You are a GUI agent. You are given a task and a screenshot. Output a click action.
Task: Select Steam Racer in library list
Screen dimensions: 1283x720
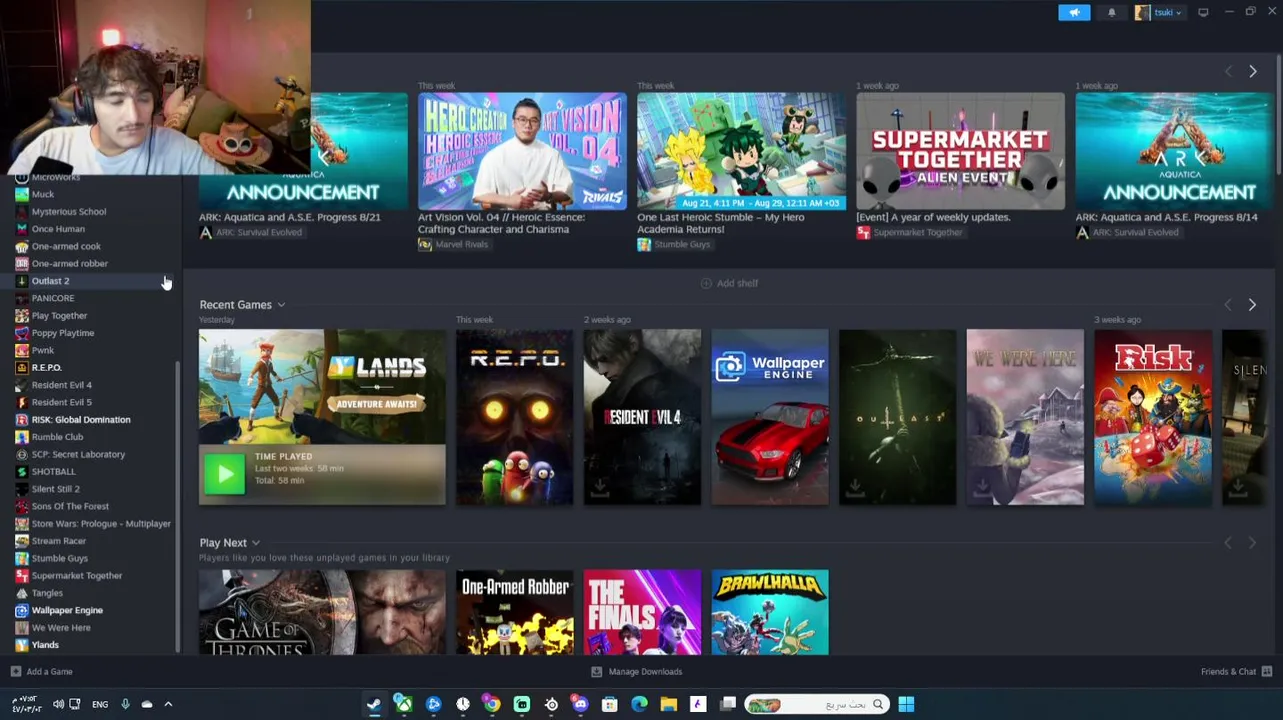[x=58, y=541]
